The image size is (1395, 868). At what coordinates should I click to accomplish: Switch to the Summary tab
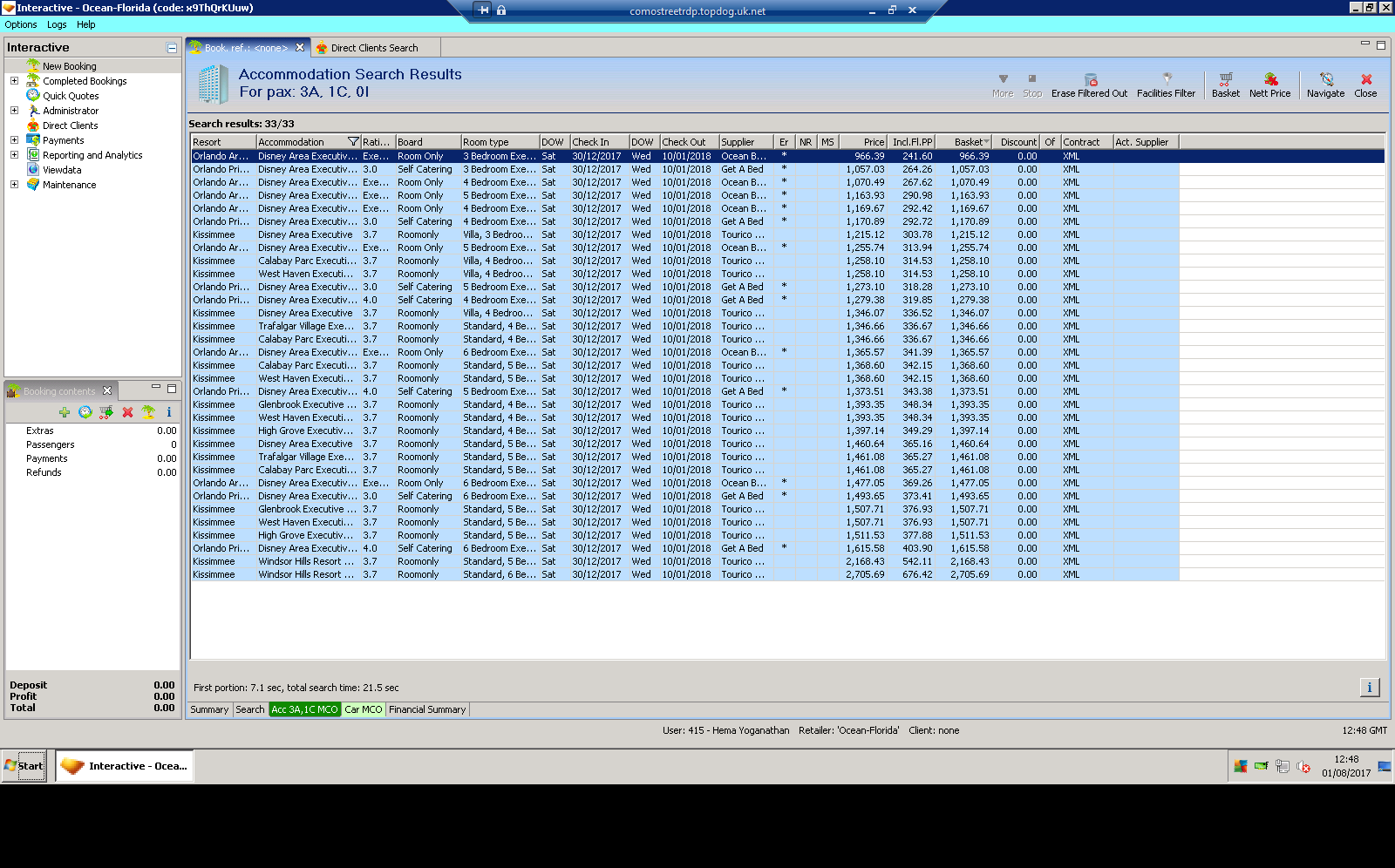click(209, 709)
